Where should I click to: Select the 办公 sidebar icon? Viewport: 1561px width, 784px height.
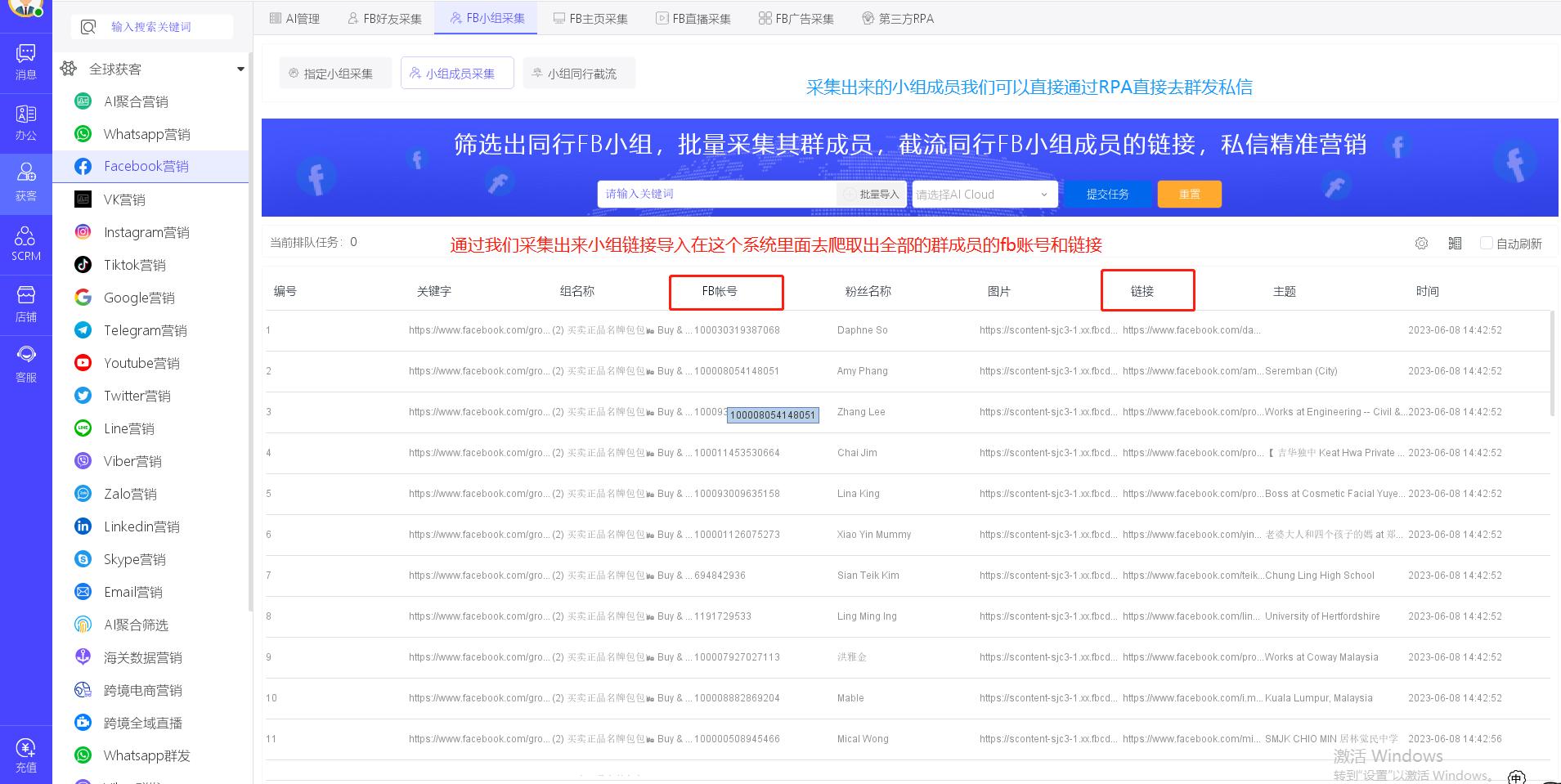point(25,123)
